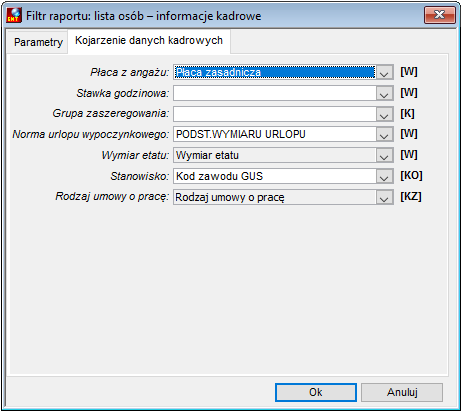The image size is (461, 411).
Task: Click the Kod zawodu GUS field
Action: pos(275,176)
